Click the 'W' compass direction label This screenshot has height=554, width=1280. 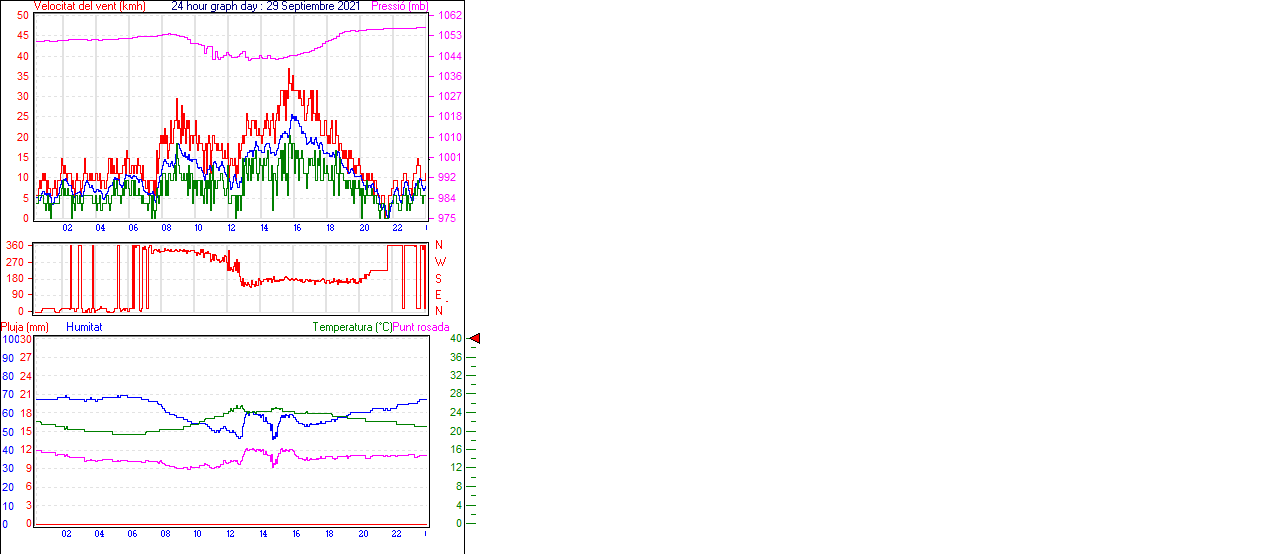439,262
